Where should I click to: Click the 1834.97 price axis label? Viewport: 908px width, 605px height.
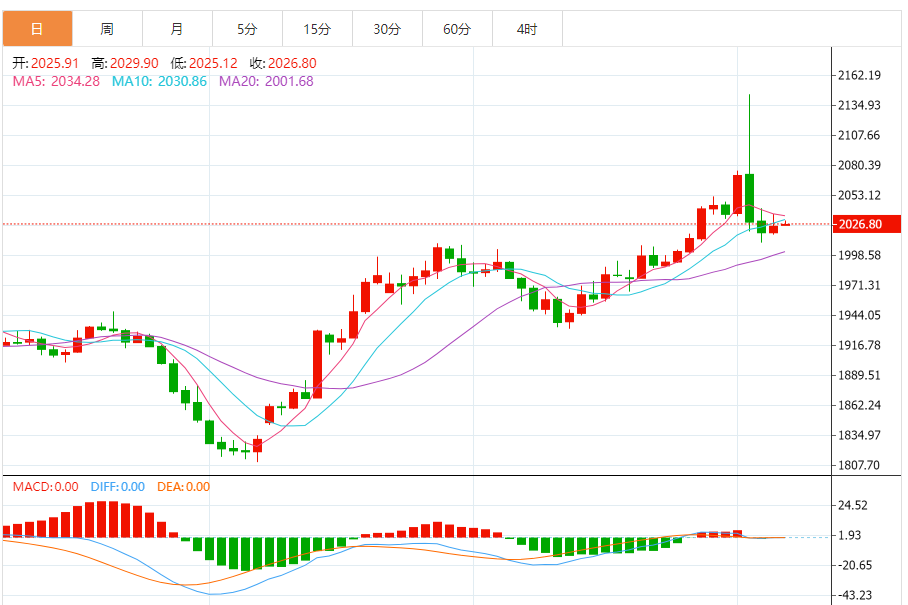(859, 435)
